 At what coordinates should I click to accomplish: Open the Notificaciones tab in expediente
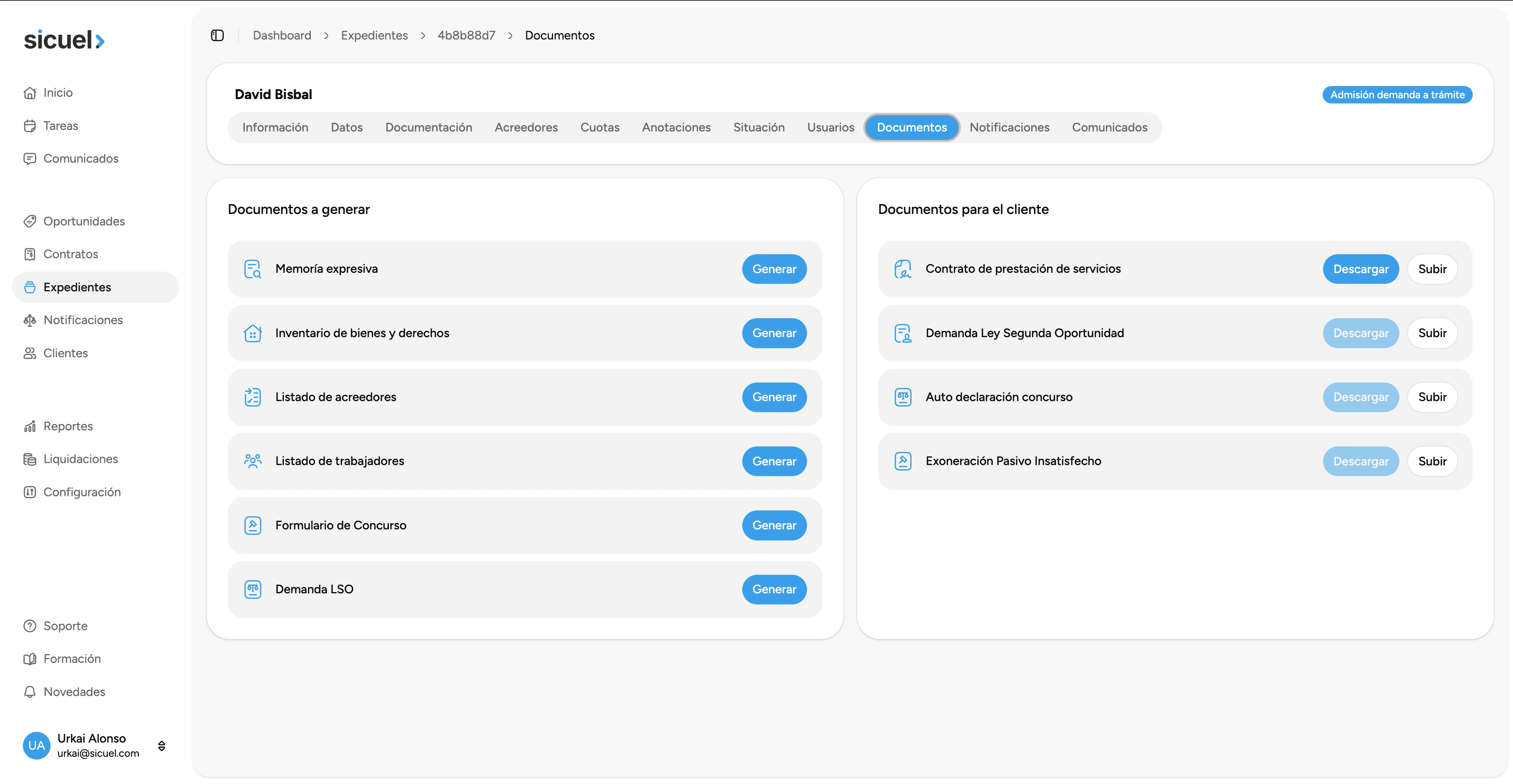1009,128
